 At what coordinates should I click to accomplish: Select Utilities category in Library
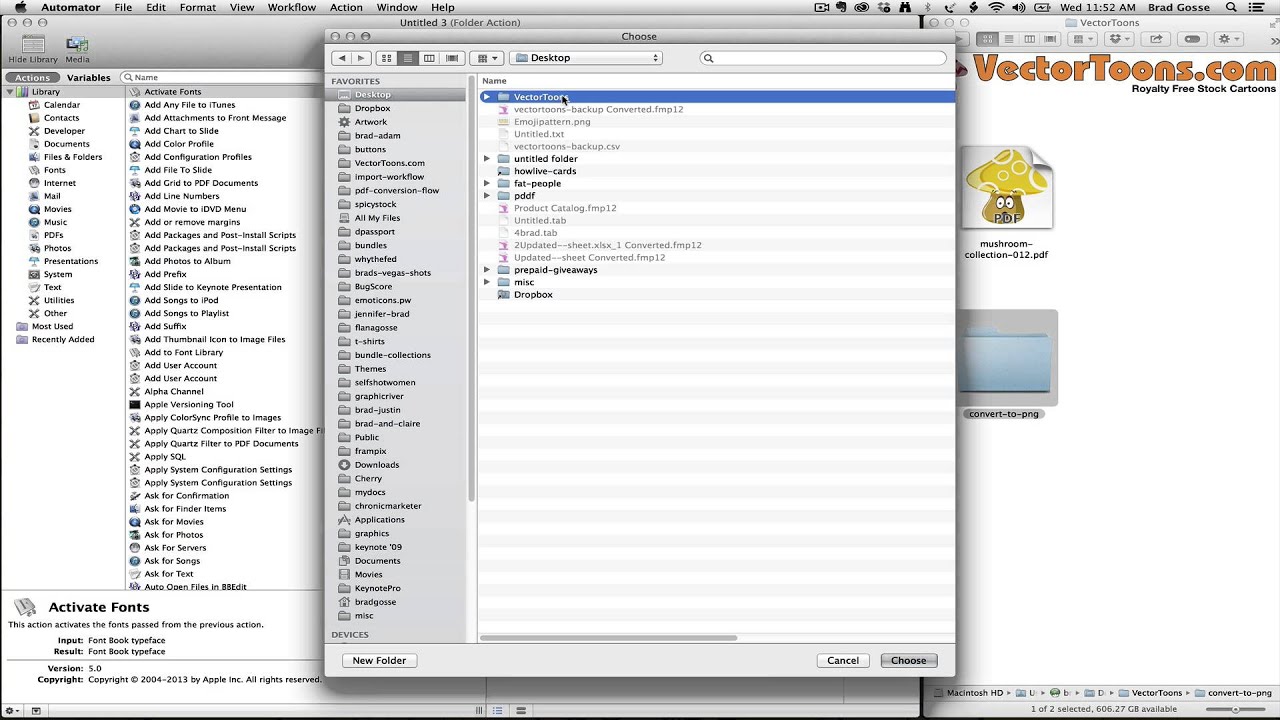click(59, 300)
